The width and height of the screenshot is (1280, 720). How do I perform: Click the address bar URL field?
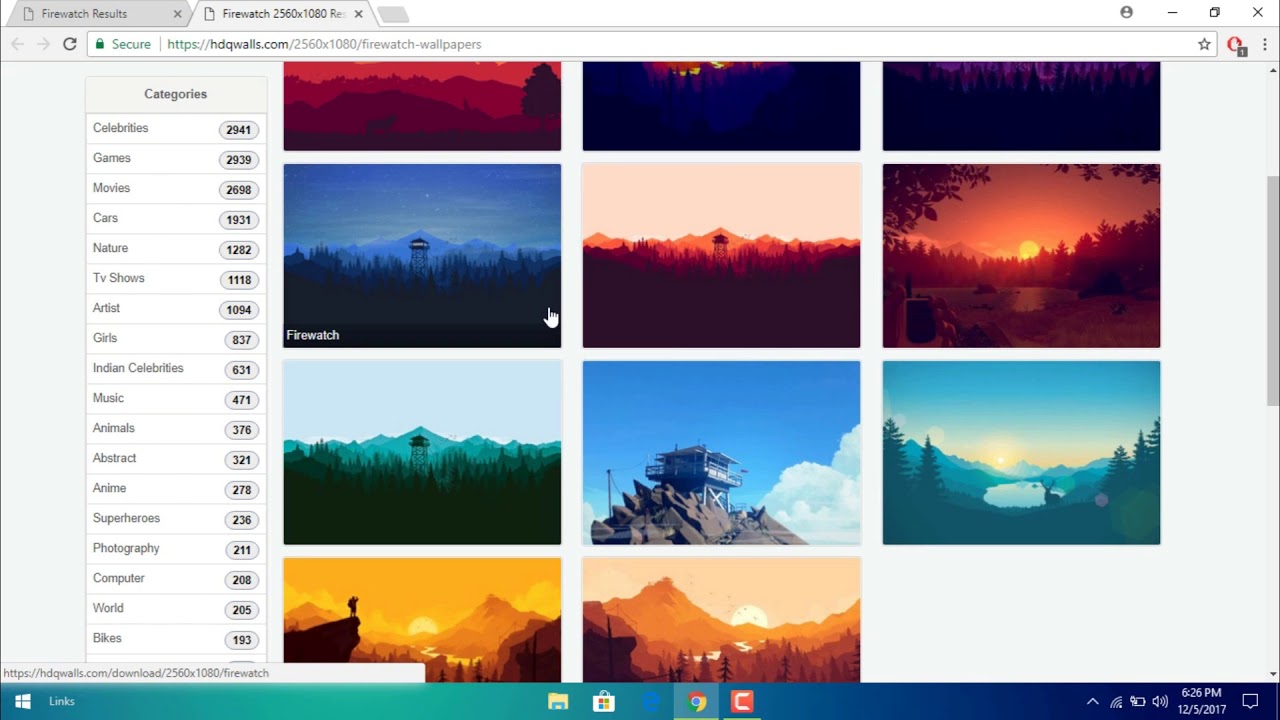[x=600, y=44]
